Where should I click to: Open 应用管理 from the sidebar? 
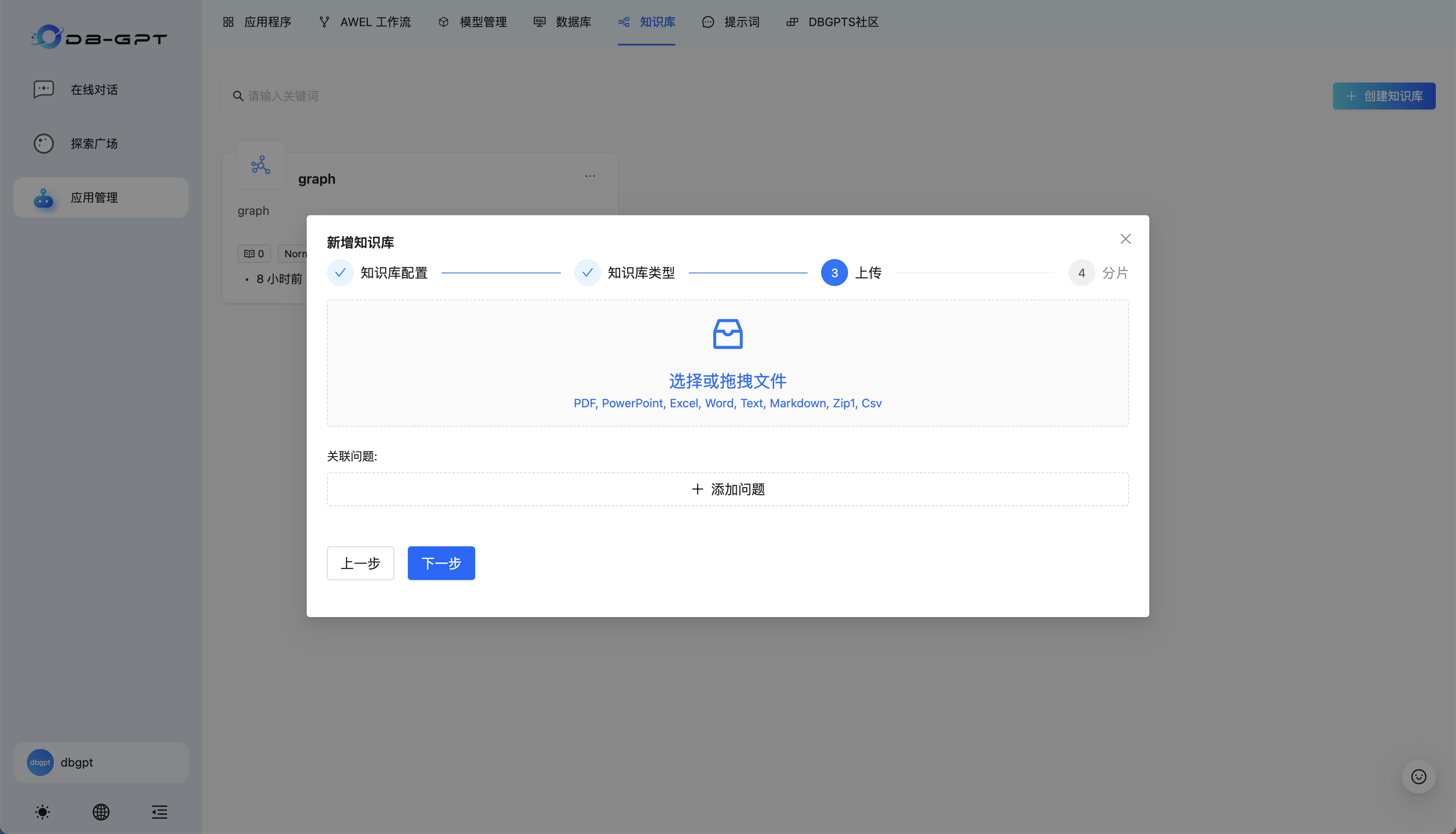(94, 197)
